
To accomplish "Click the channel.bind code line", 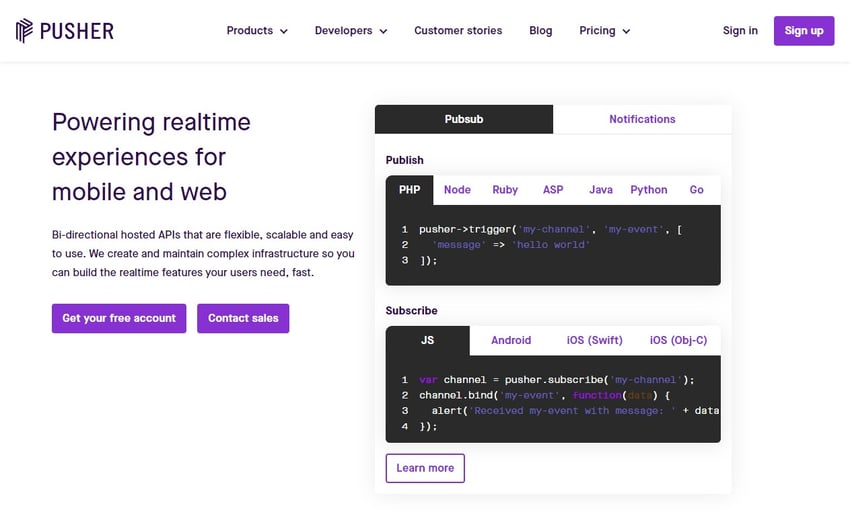I will click(544, 395).
